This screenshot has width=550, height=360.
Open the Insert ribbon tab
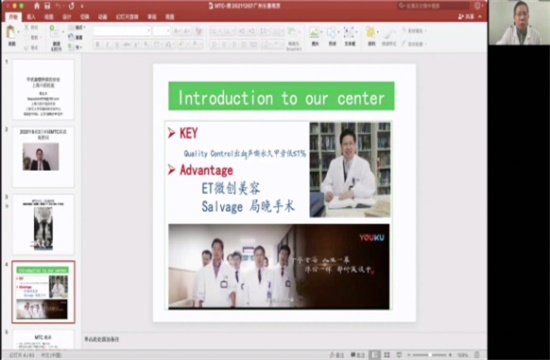(31, 17)
